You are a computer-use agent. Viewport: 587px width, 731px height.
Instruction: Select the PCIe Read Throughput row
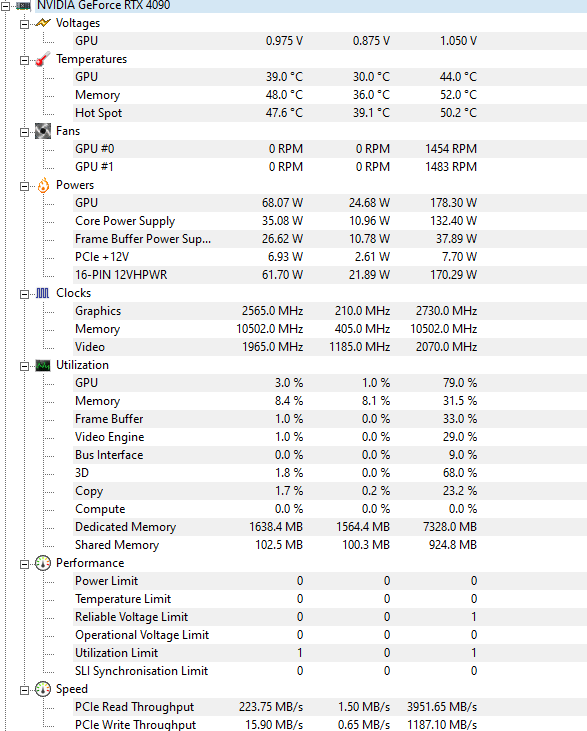pyautogui.click(x=330, y=707)
